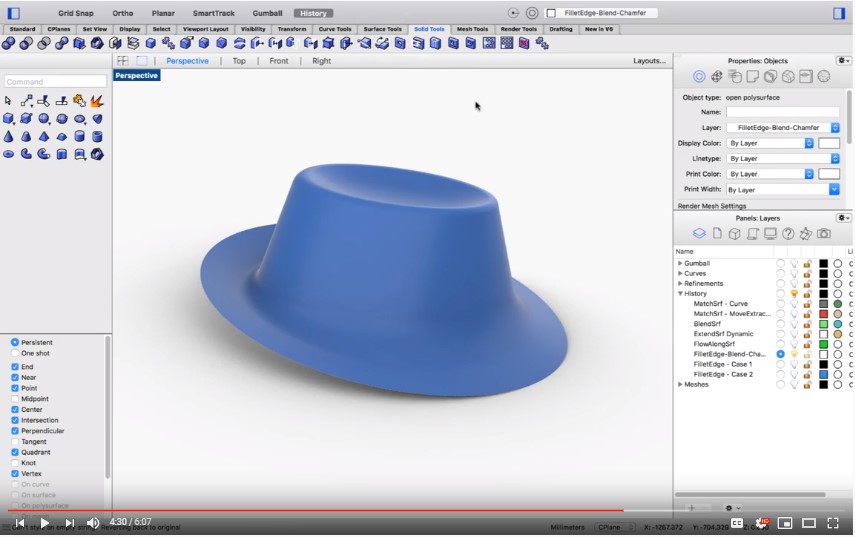
Task: Click the red color swatch of MatchSrf - MoveExtrac layer
Action: (x=823, y=314)
